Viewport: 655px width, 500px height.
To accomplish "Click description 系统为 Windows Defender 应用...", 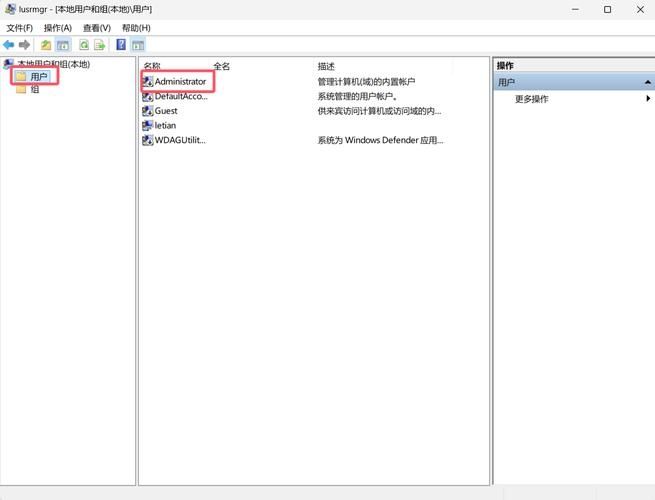I will [x=380, y=140].
